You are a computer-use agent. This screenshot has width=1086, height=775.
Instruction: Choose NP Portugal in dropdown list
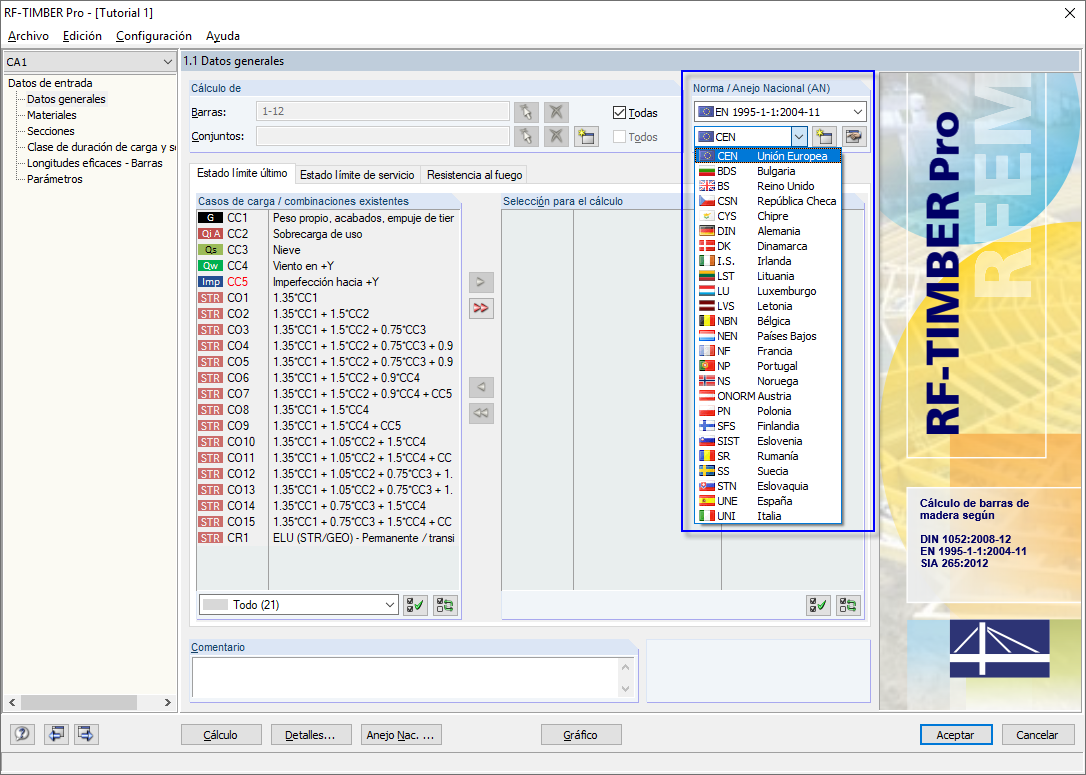coord(768,366)
